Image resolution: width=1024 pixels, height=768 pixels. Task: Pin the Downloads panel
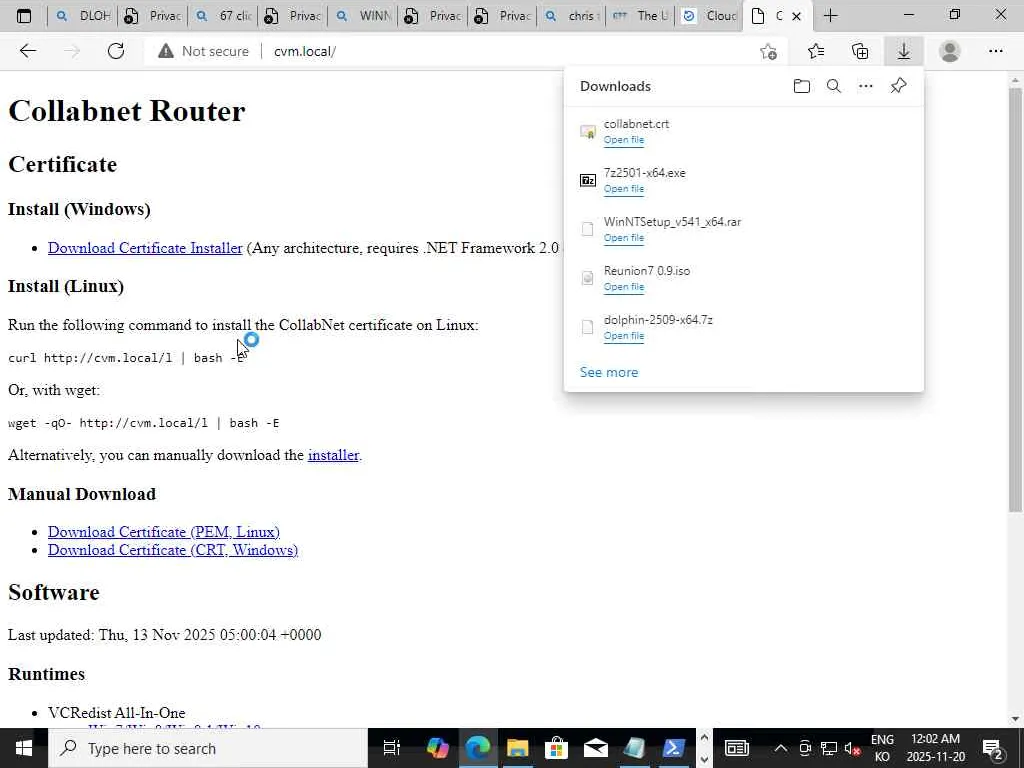[899, 86]
